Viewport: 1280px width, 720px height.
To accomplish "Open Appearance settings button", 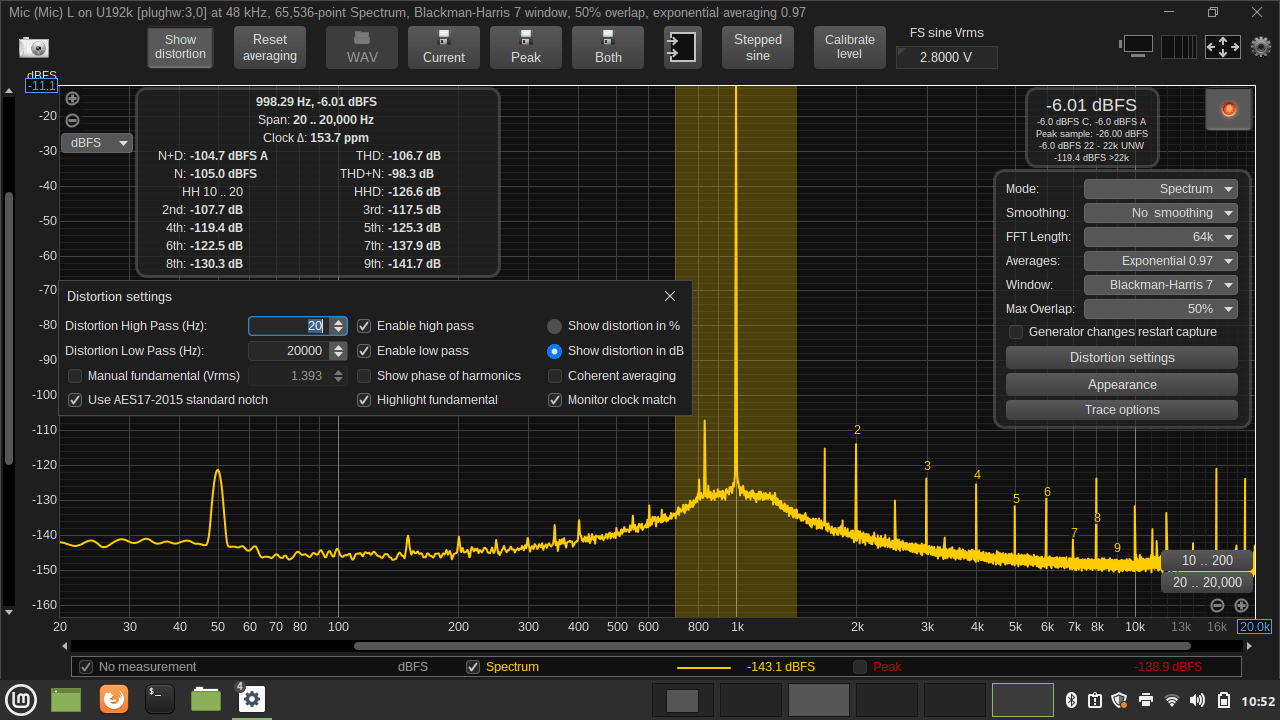I will click(1122, 385).
